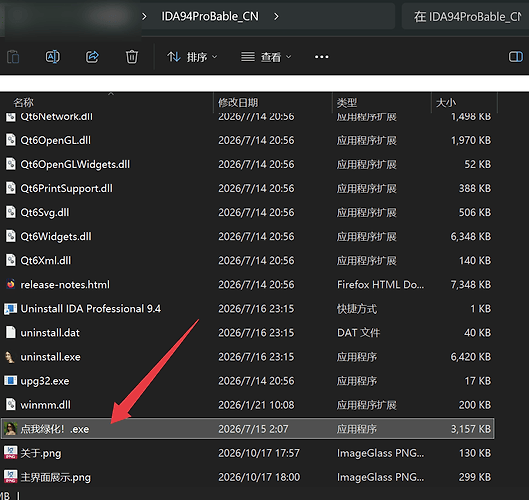Click the search box 在 IDA94ProBable_CN
The height and width of the screenshot is (500, 529).
[x=466, y=16]
